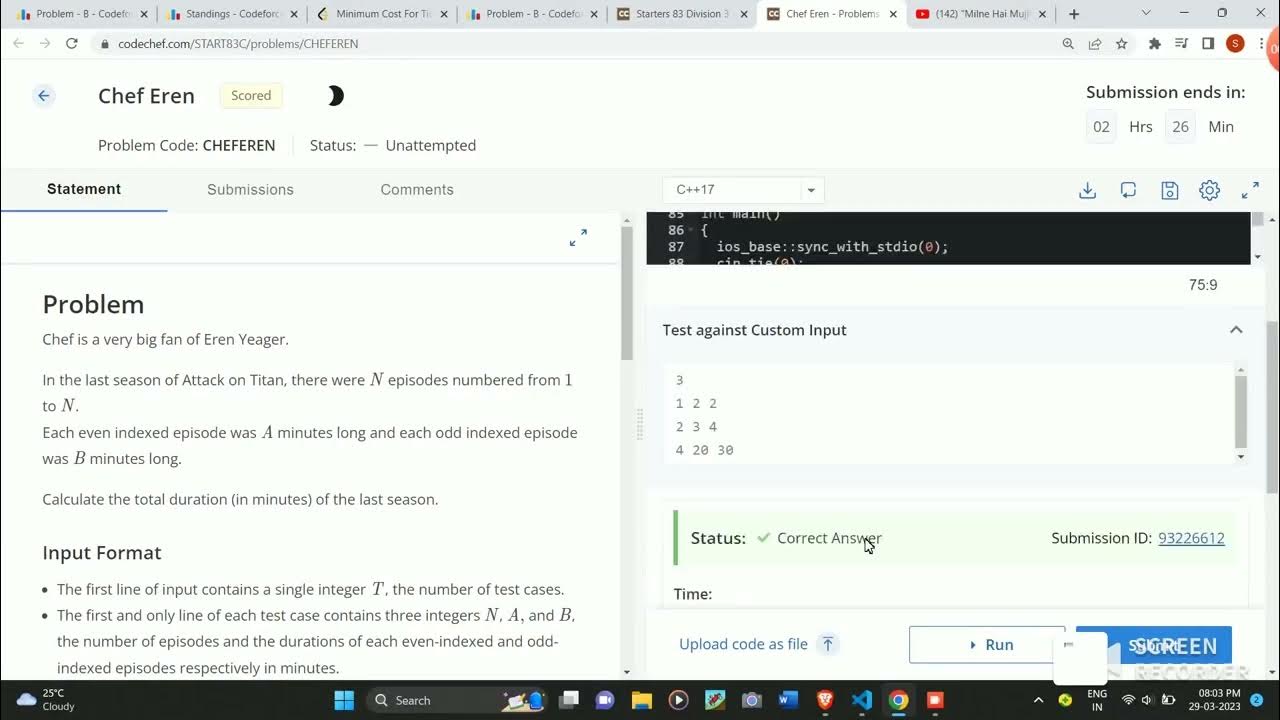Open the C++17 language dropdown
The image size is (1280, 720).
[743, 190]
